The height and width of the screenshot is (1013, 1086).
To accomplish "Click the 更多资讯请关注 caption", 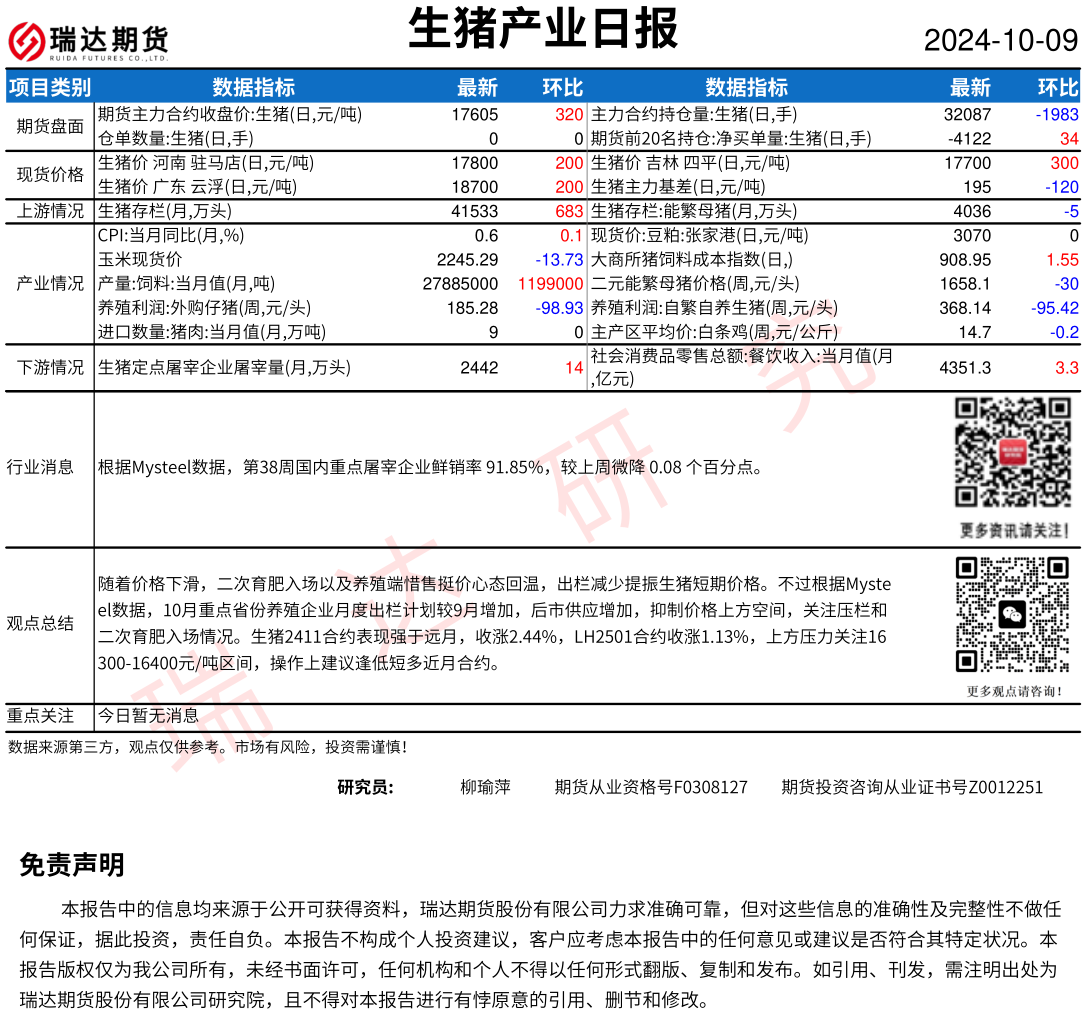I will pos(1014,530).
